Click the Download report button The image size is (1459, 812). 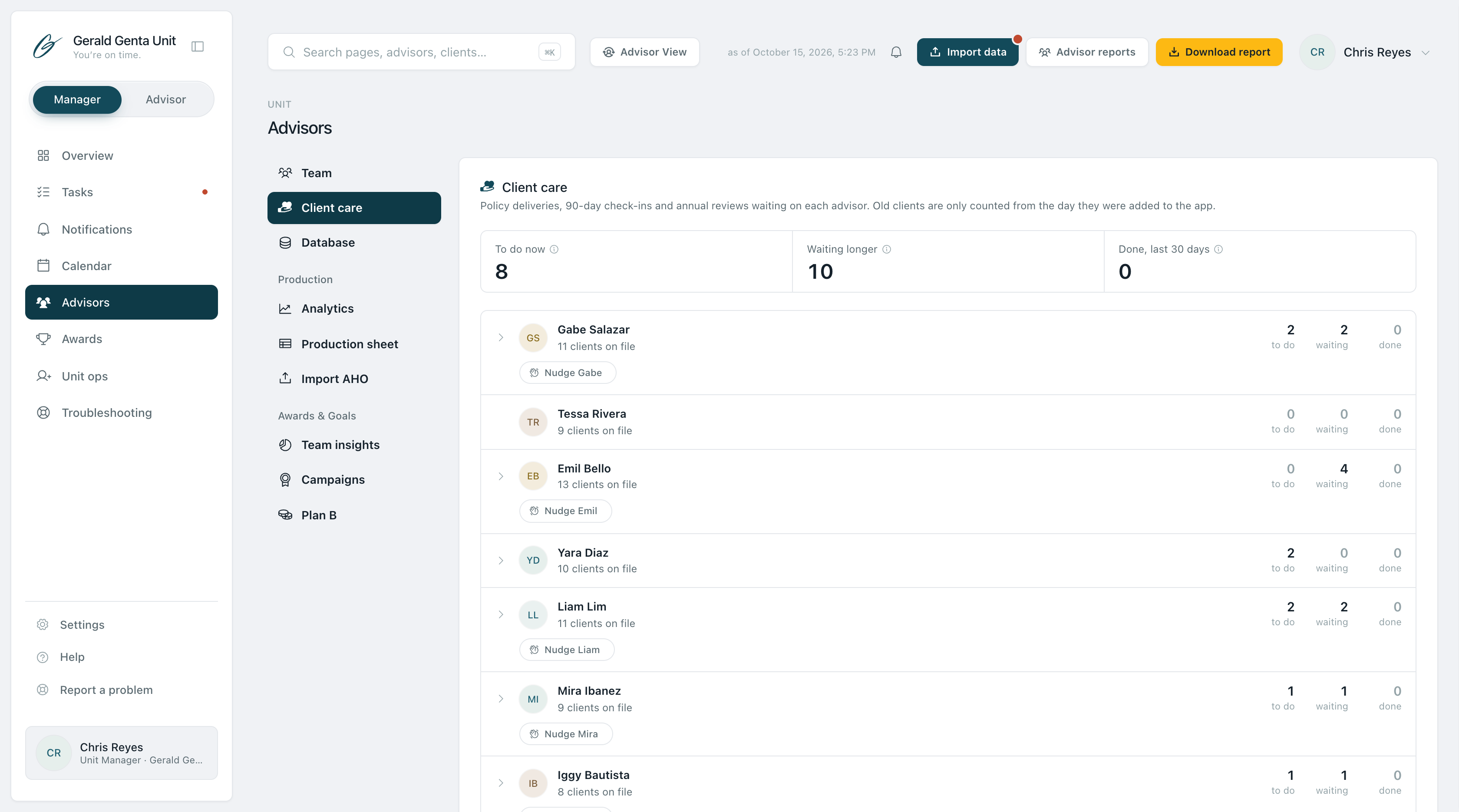1219,52
